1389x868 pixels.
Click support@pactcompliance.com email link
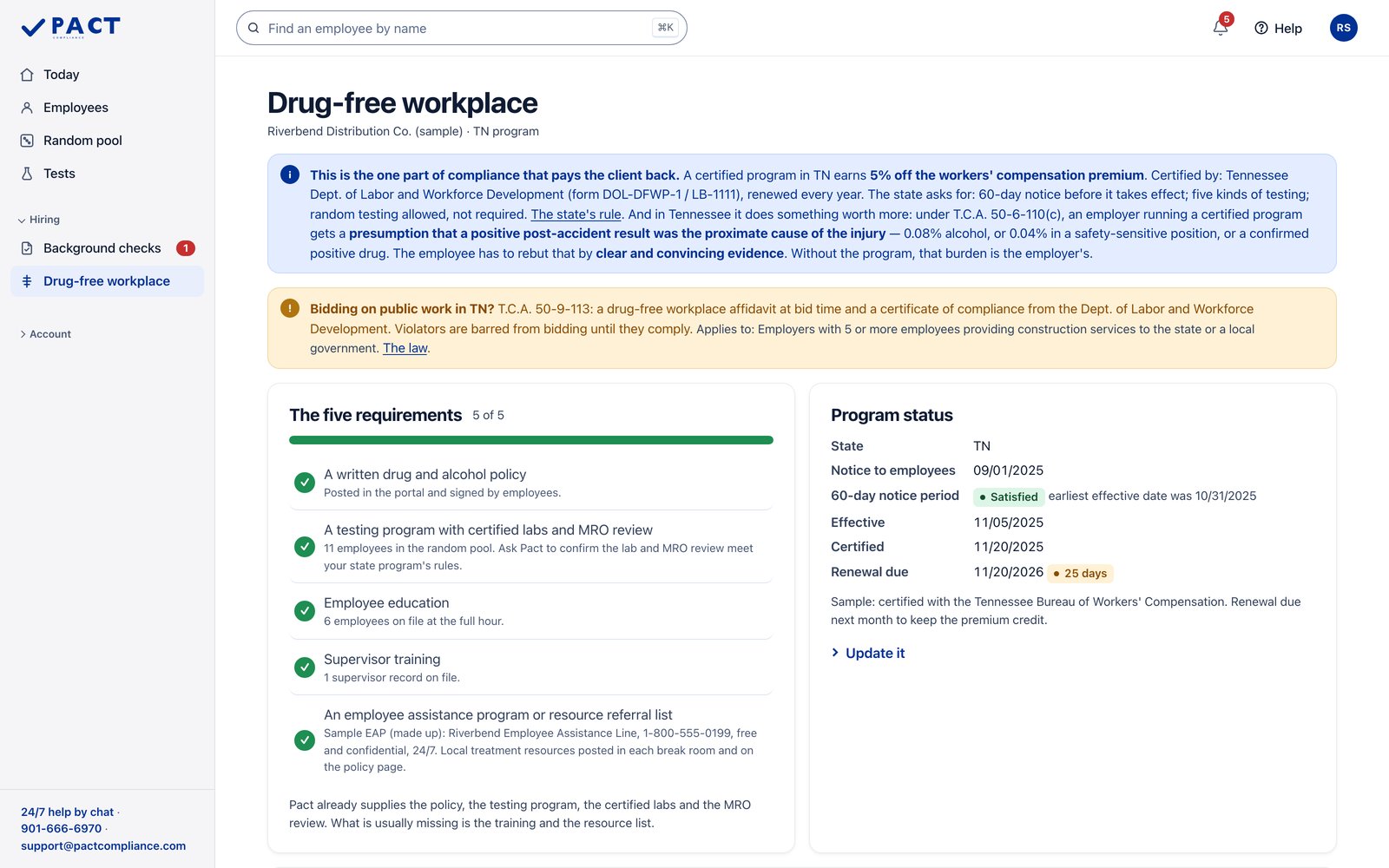[103, 846]
